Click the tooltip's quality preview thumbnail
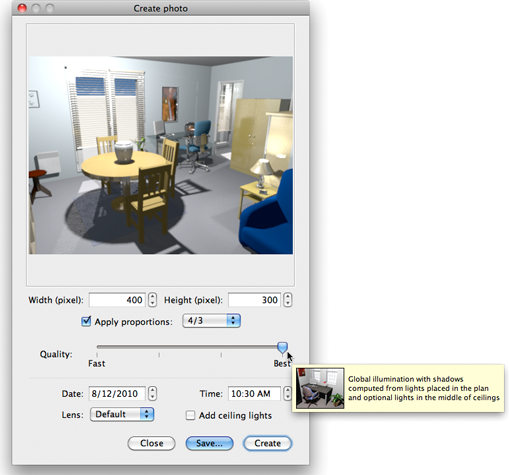Image resolution: width=509 pixels, height=475 pixels. click(320, 388)
